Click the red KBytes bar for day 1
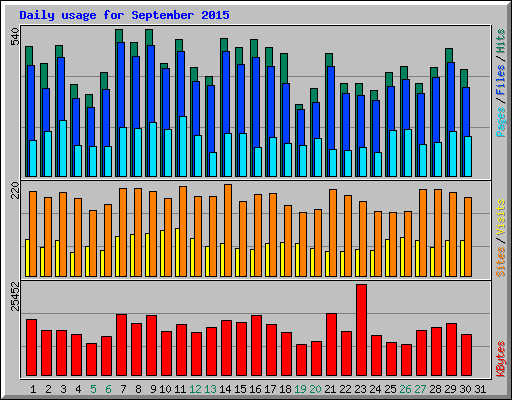This screenshot has width=512, height=400. point(31,348)
